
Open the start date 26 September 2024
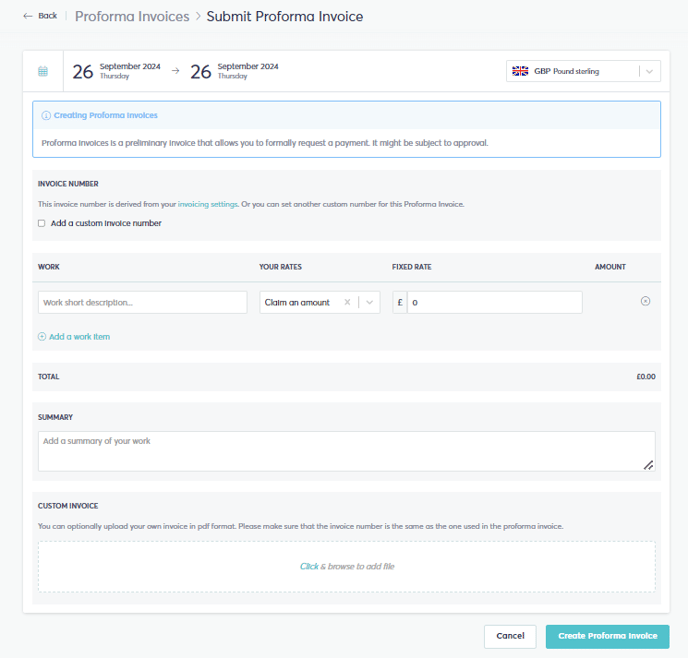click(116, 71)
